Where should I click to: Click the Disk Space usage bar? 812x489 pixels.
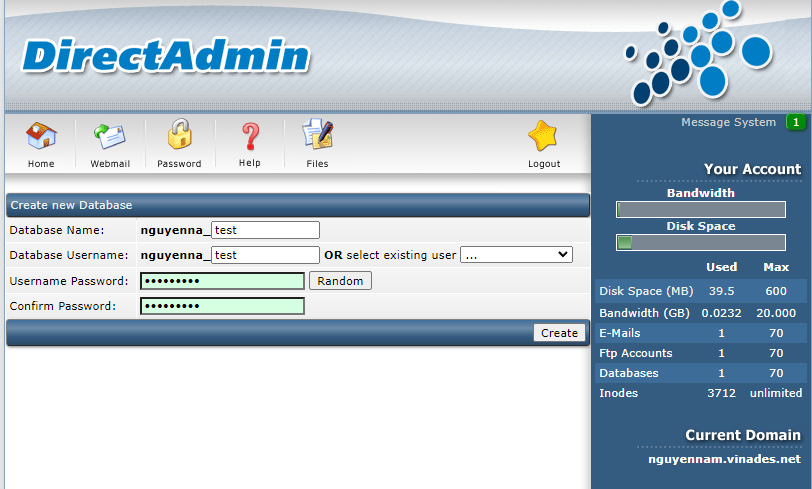(701, 242)
